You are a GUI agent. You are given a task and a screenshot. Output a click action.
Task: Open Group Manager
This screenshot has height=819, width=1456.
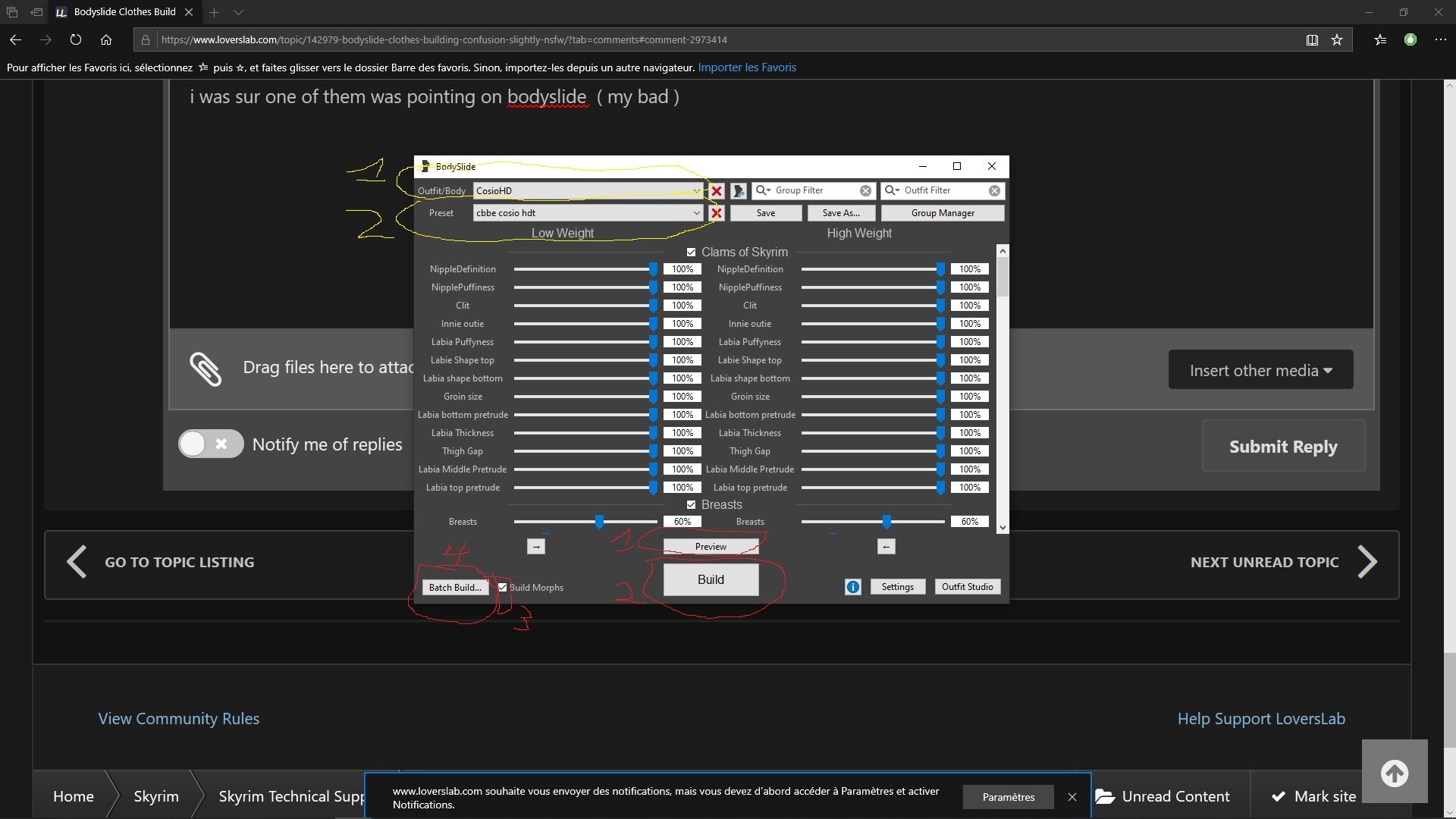click(x=943, y=213)
